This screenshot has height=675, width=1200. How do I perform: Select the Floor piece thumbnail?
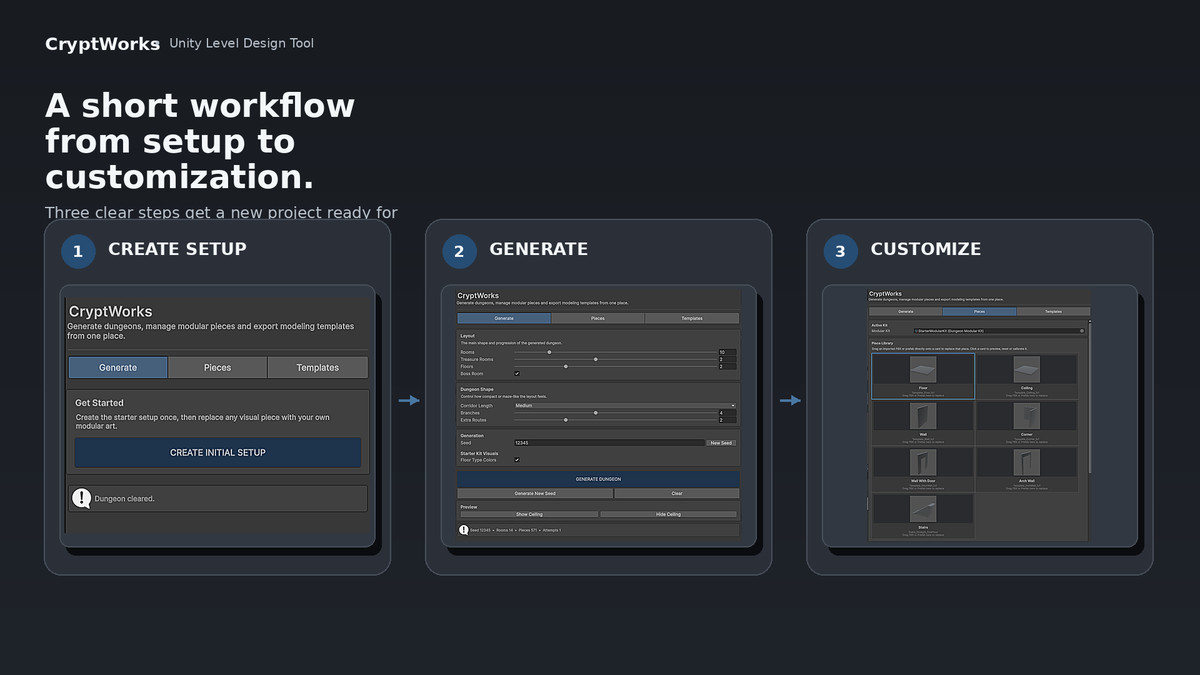click(x=923, y=369)
